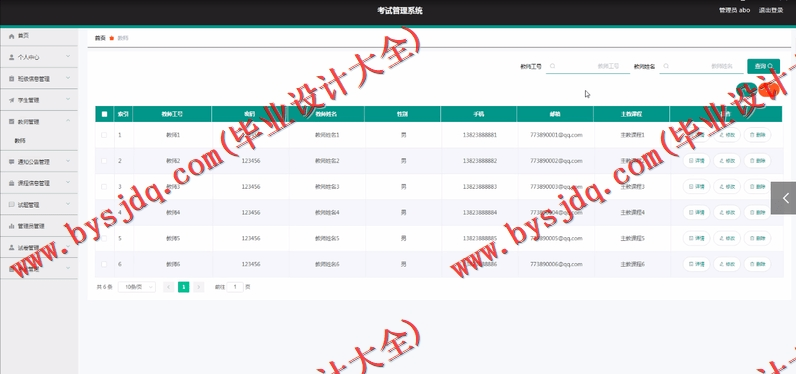Click the person icon beside 个人中心

(x=12, y=57)
